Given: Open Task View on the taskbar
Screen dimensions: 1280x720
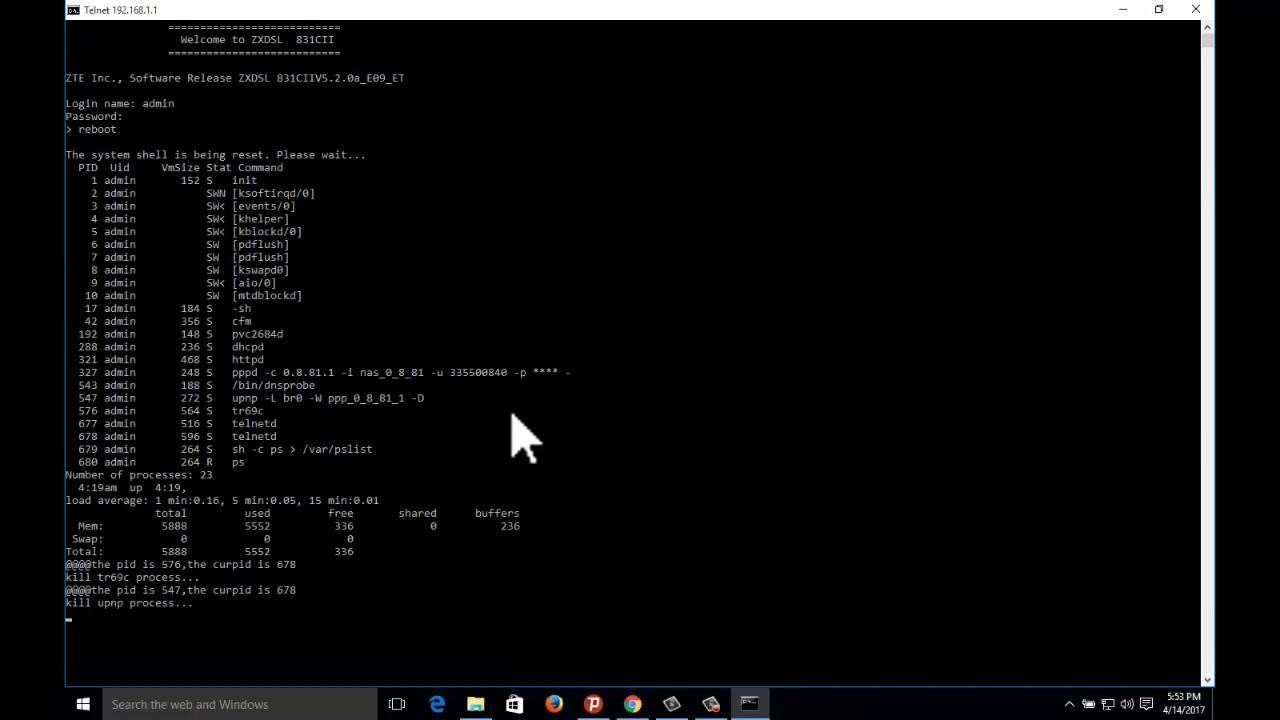Looking at the screenshot, I should [x=397, y=704].
